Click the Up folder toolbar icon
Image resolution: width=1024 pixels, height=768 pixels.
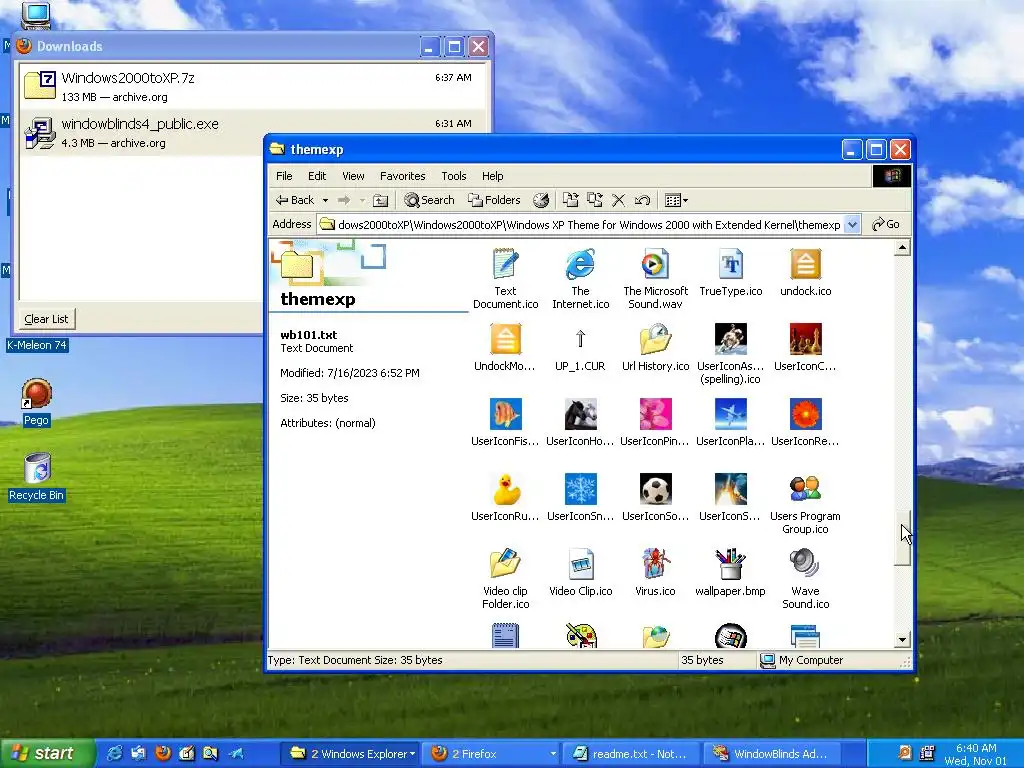tap(380, 200)
